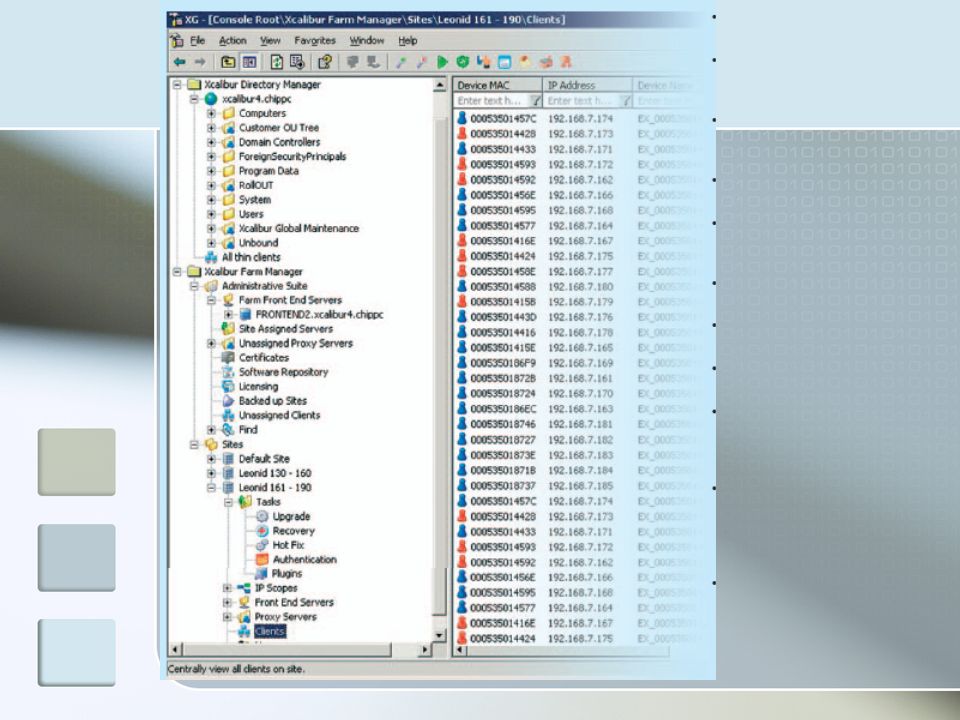Viewport: 960px width, 720px height.
Task: Click the Backed up Sites icon
Action: 228,400
